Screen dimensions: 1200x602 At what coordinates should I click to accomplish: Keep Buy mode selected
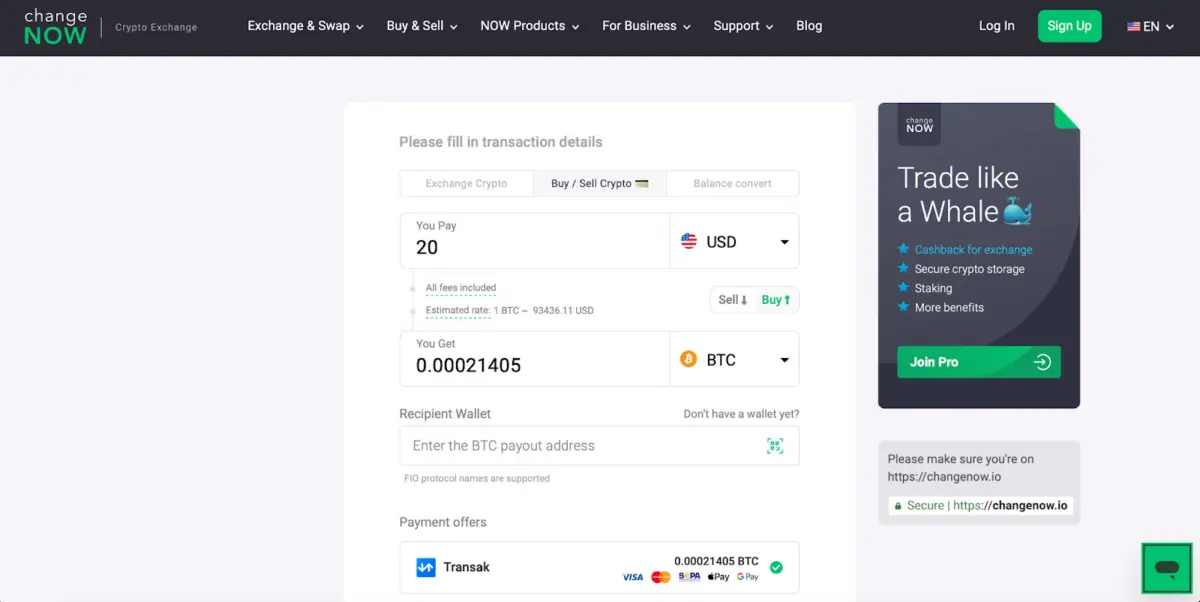[x=778, y=299]
